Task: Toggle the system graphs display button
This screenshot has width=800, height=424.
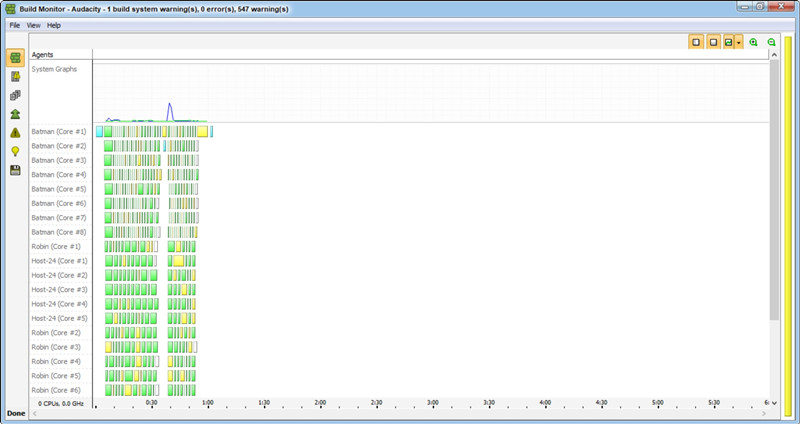Action: click(729, 42)
